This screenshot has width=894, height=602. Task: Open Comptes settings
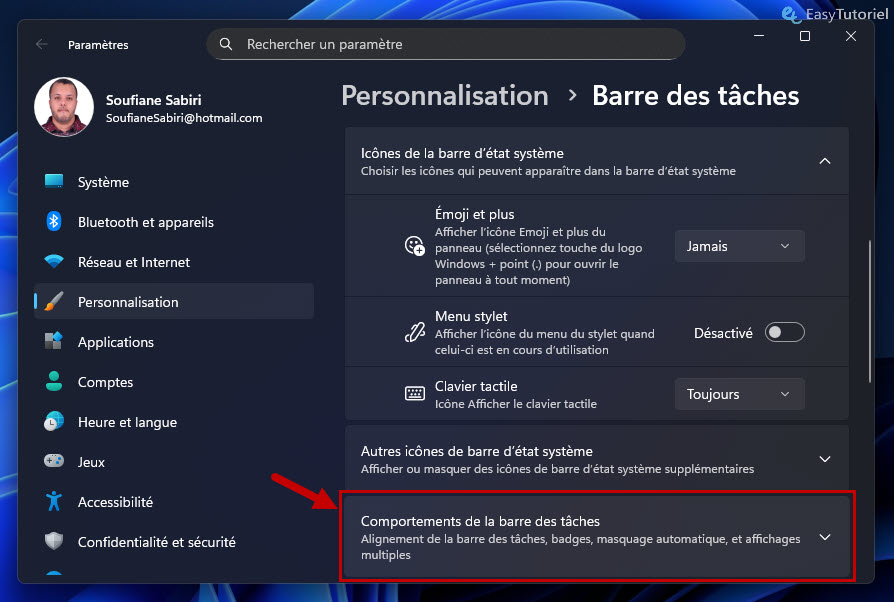coord(105,382)
